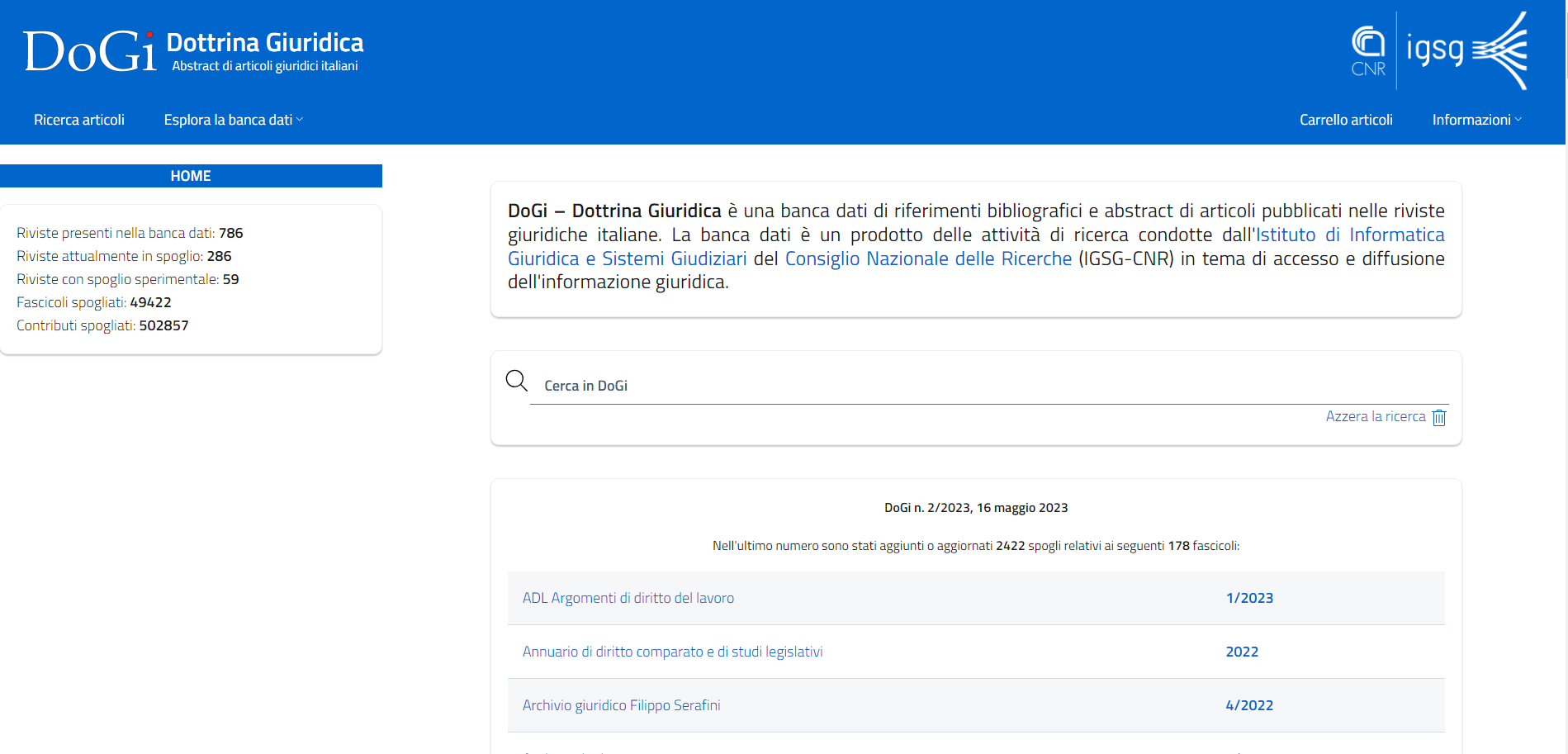
Task: Open Istituto di Informatica Giuridica link
Action: click(1349, 235)
